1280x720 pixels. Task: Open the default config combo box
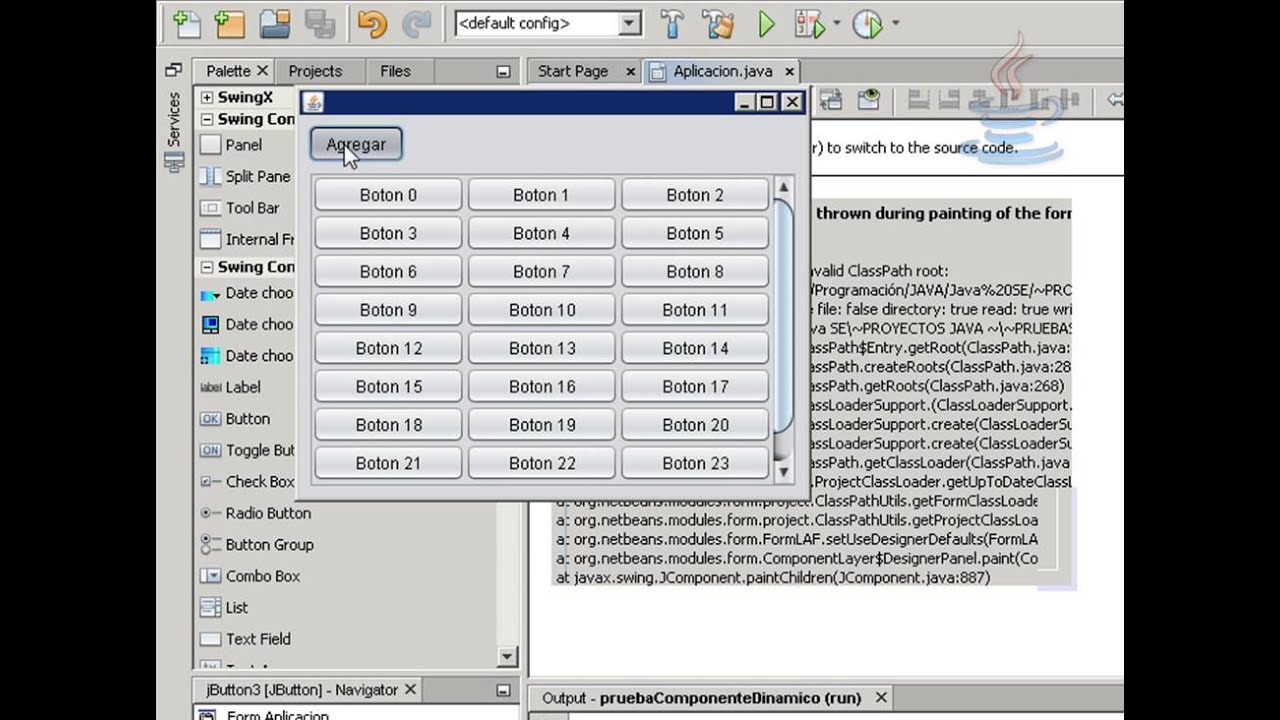548,23
